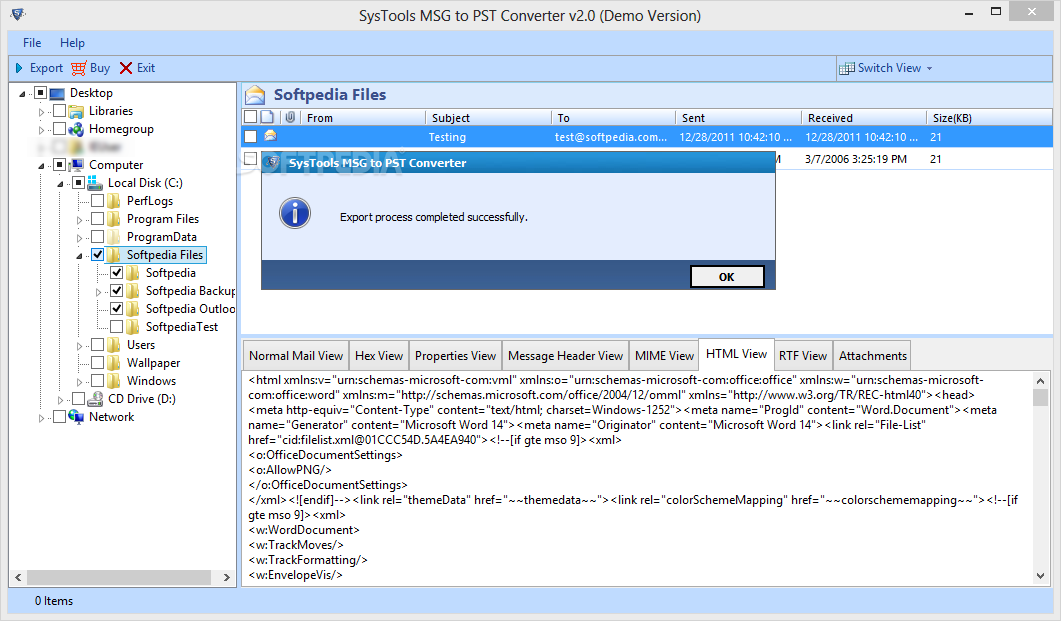Expand the CD Drive (D:) node
The image size is (1061, 621).
[60, 400]
